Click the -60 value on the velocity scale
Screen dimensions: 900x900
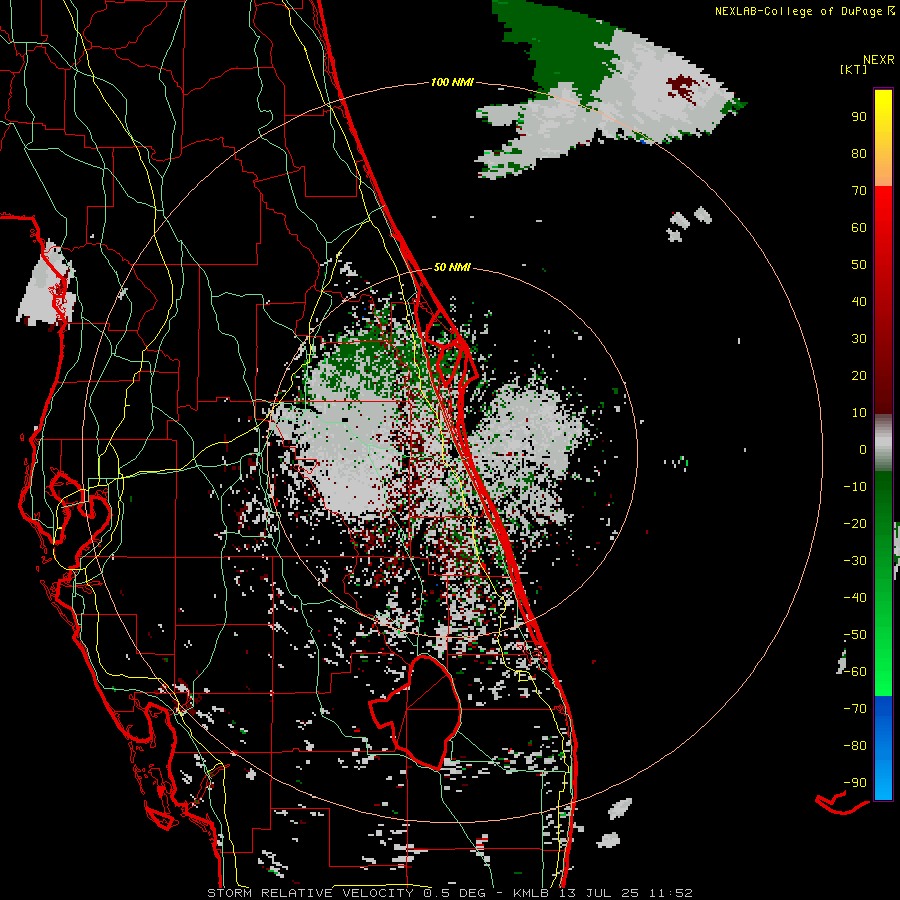pyautogui.click(x=855, y=672)
